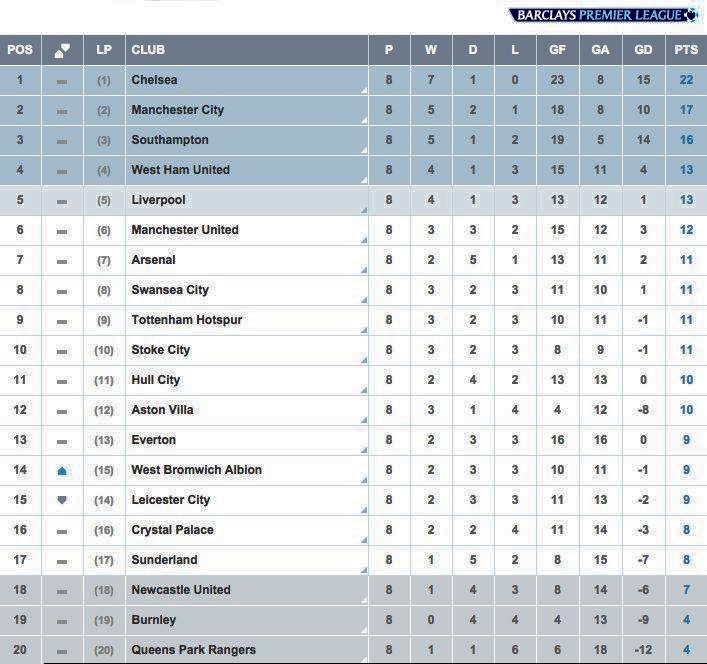This screenshot has height=664, width=707.
Task: Sort table by PTS column header
Action: pyautogui.click(x=686, y=50)
